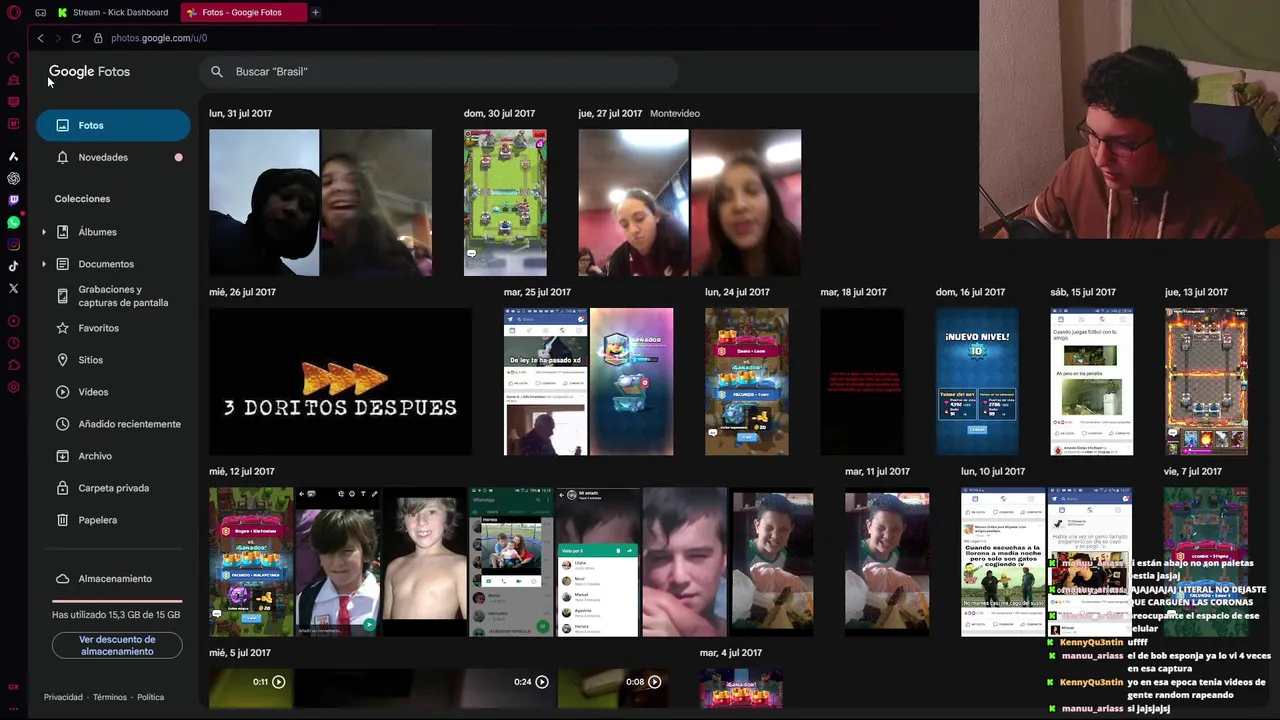This screenshot has height=720, width=1280.
Task: Click the address bar showing photos.google.com
Action: click(x=159, y=38)
